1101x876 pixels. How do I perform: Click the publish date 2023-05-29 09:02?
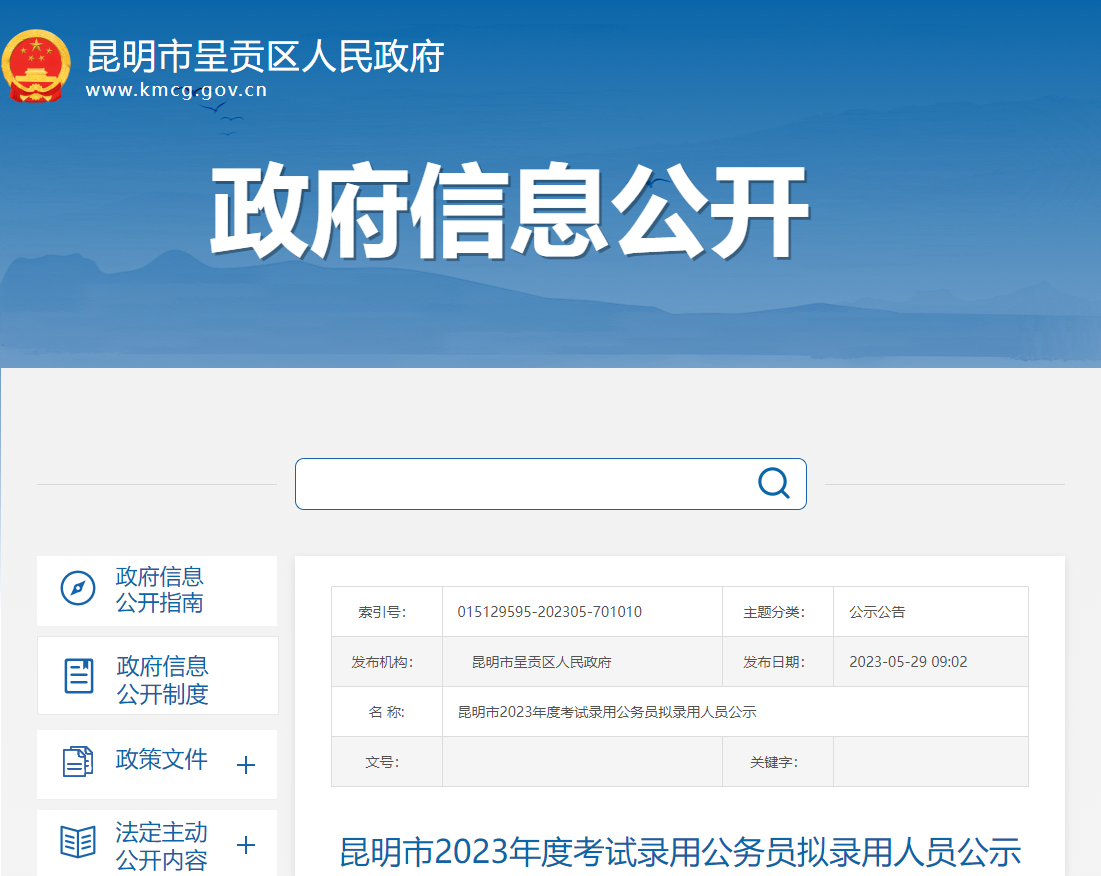[x=908, y=662]
